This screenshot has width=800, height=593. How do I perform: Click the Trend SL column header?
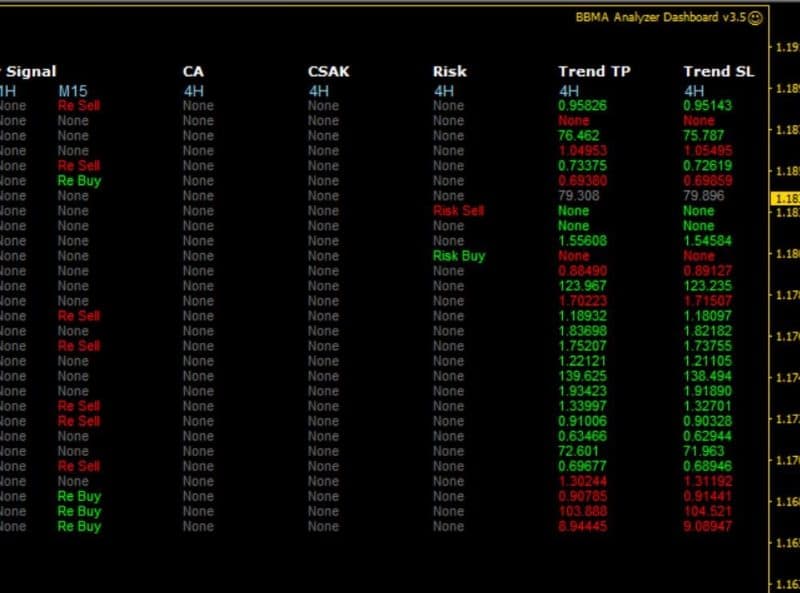point(718,71)
